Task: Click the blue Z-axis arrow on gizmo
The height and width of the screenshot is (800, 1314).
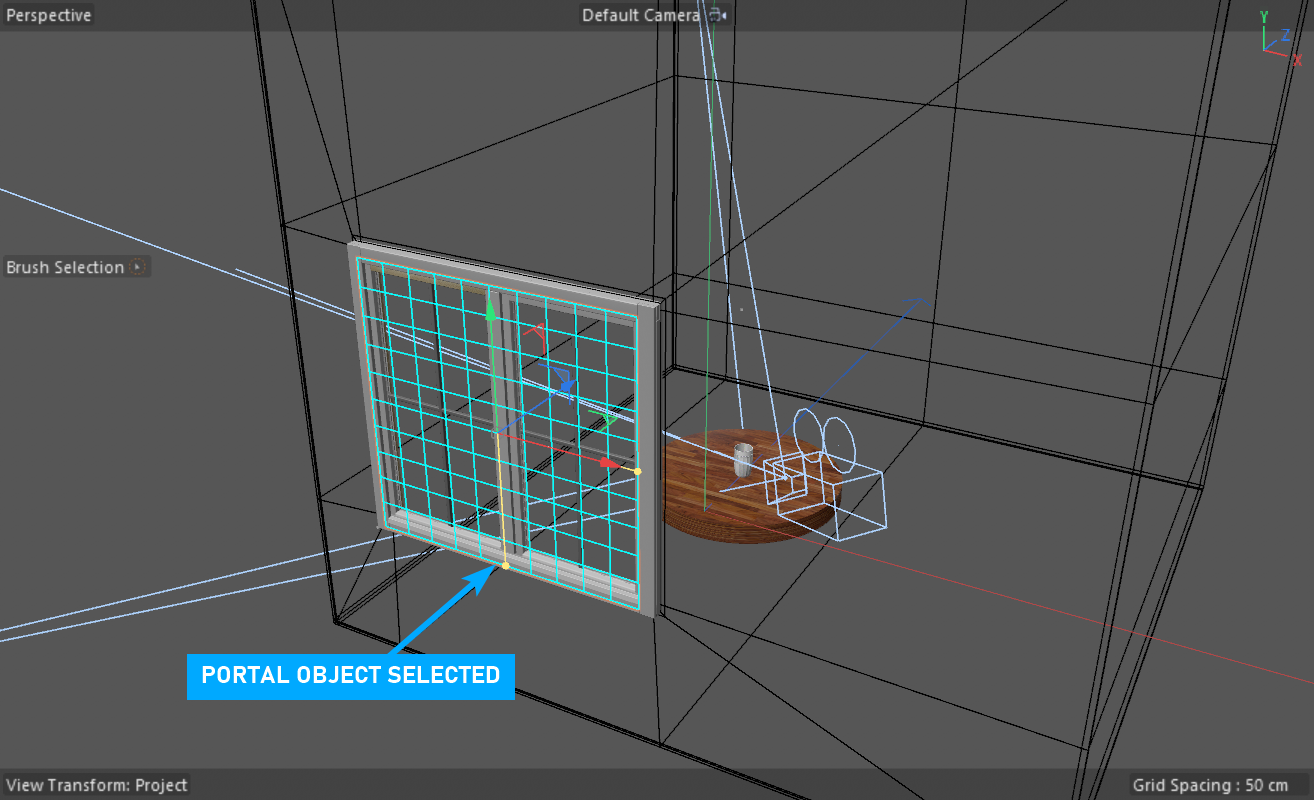Action: 566,385
